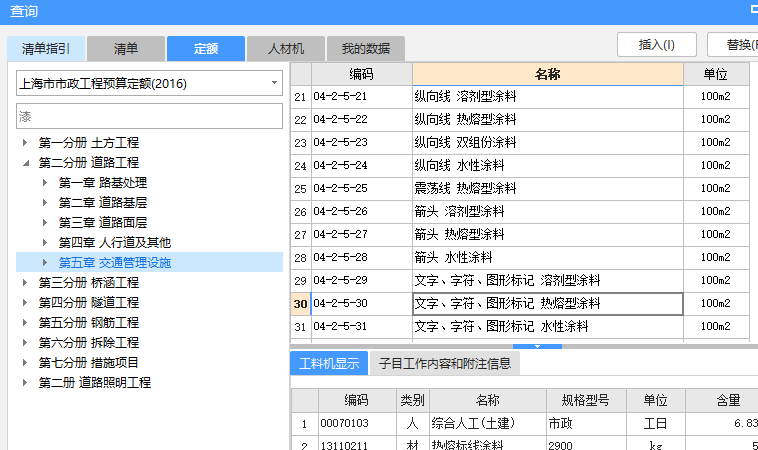The height and width of the screenshot is (450, 758).
Task: Select tree item 第四分册 隧道工程
Action: pos(88,303)
